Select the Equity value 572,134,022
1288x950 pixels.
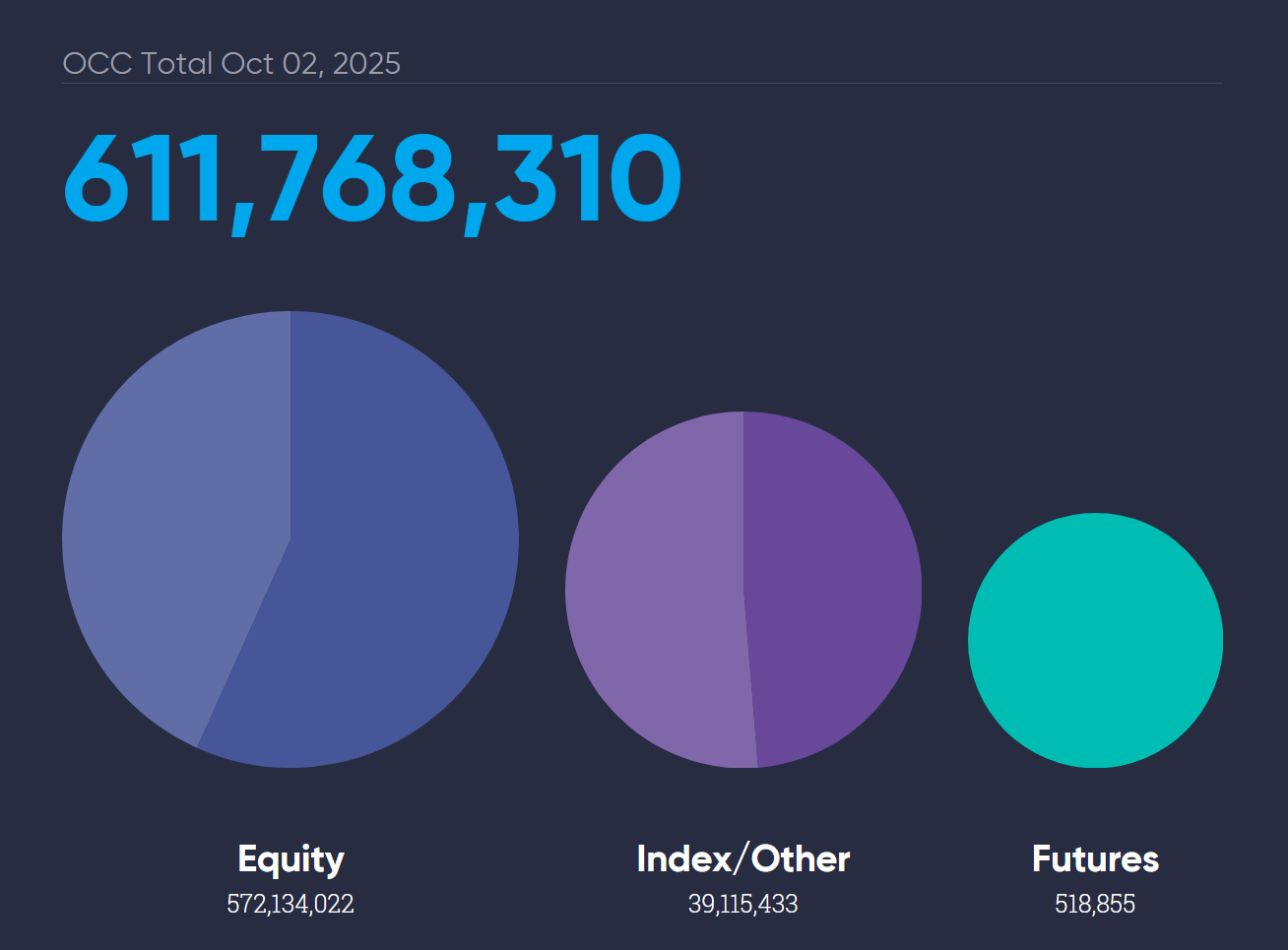pyautogui.click(x=290, y=904)
